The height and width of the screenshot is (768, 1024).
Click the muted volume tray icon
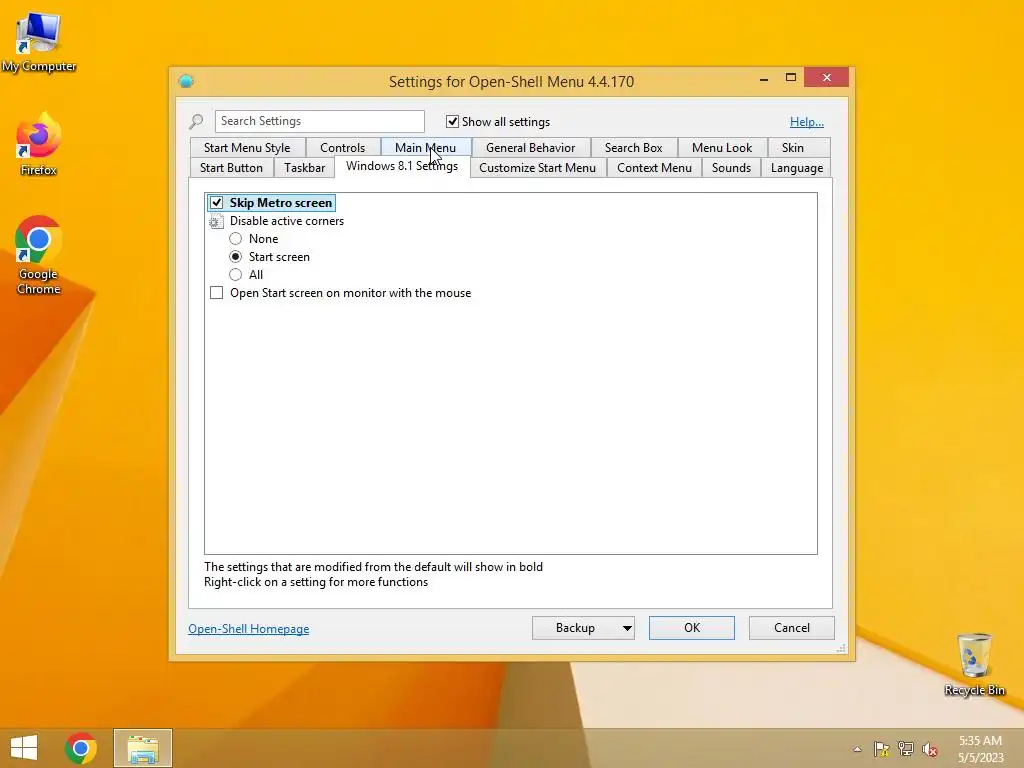[x=930, y=749]
